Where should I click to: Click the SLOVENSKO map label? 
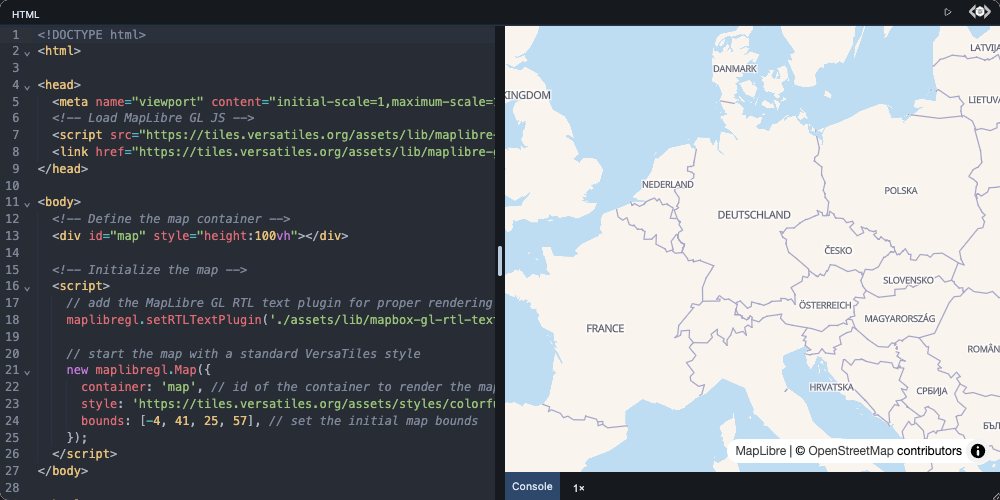tap(908, 280)
